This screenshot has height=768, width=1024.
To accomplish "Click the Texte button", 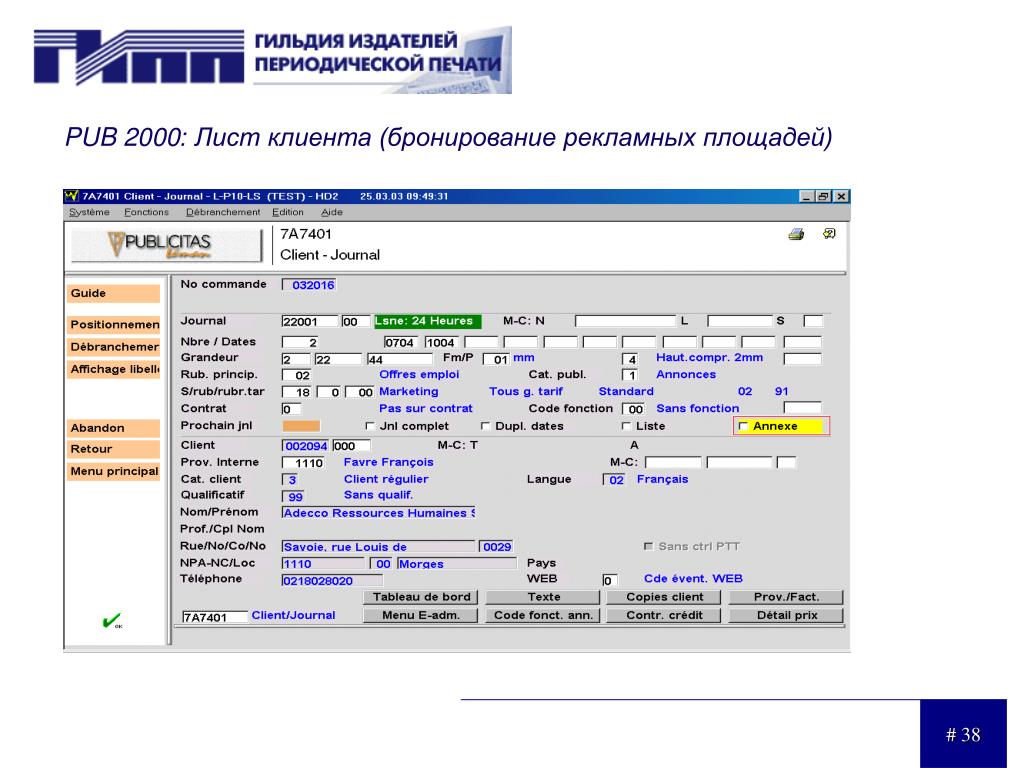I will coord(543,597).
